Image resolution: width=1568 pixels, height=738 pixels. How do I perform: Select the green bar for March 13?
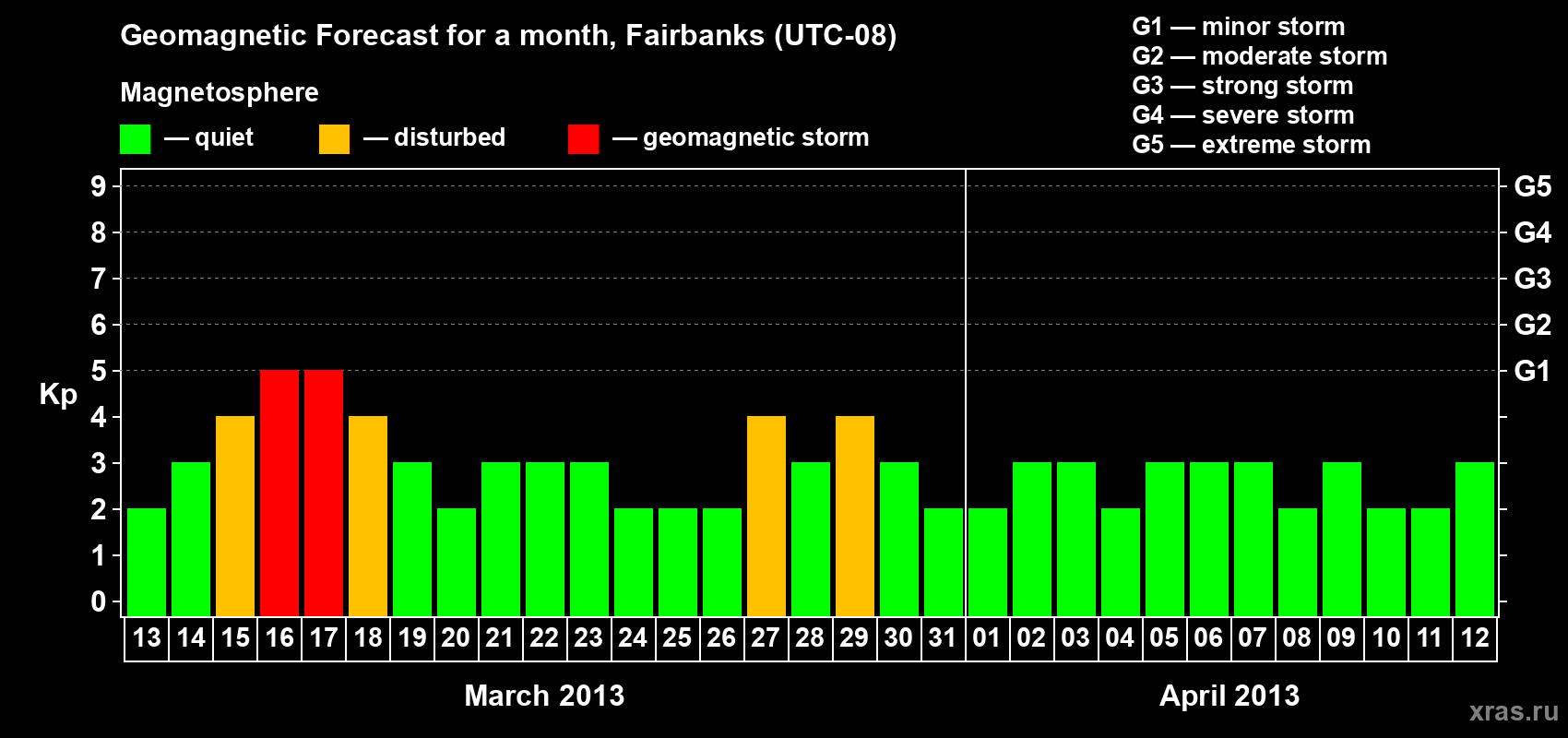(x=147, y=563)
